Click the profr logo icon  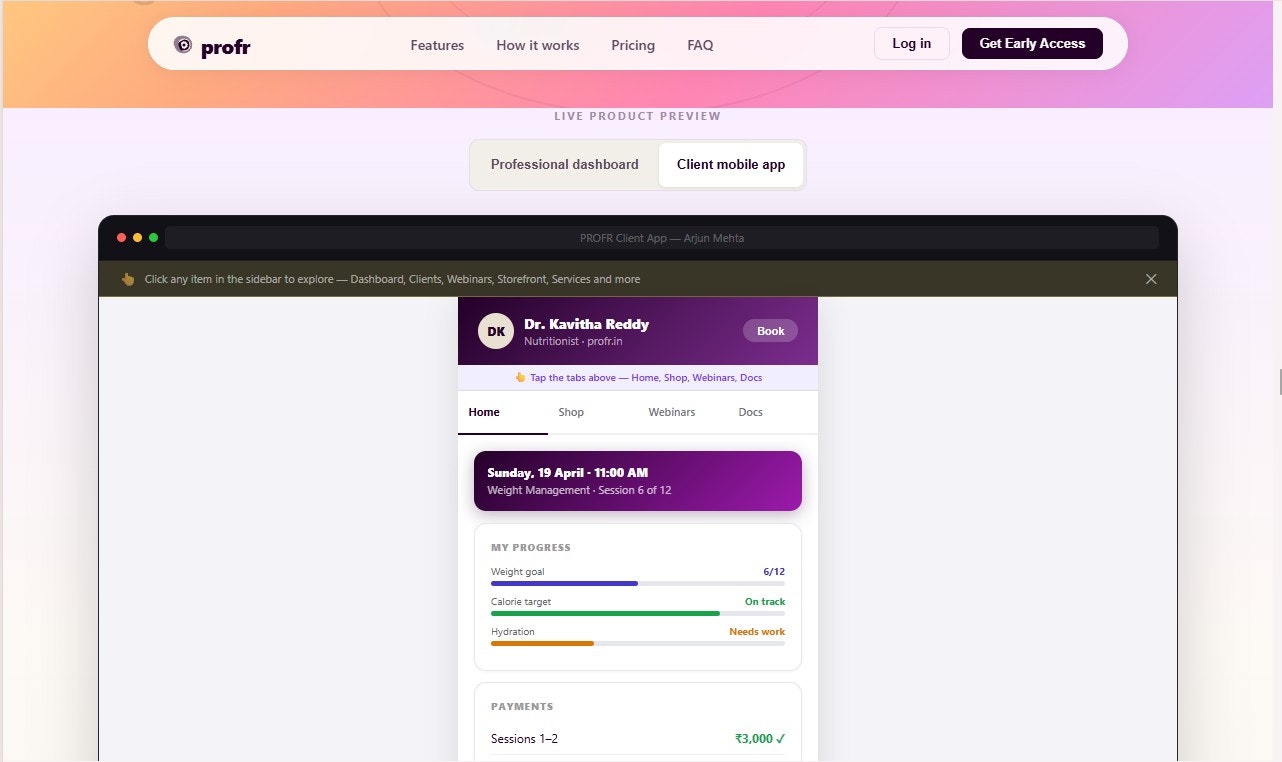click(183, 44)
